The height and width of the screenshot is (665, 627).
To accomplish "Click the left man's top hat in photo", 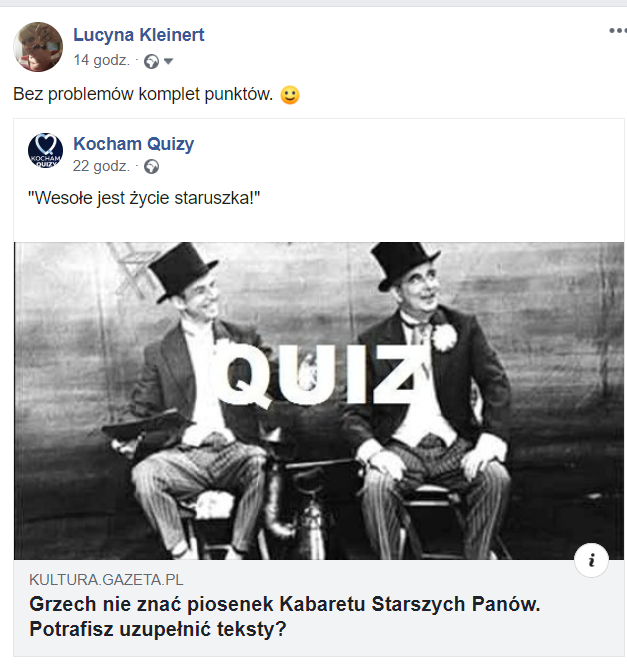I will (182, 270).
